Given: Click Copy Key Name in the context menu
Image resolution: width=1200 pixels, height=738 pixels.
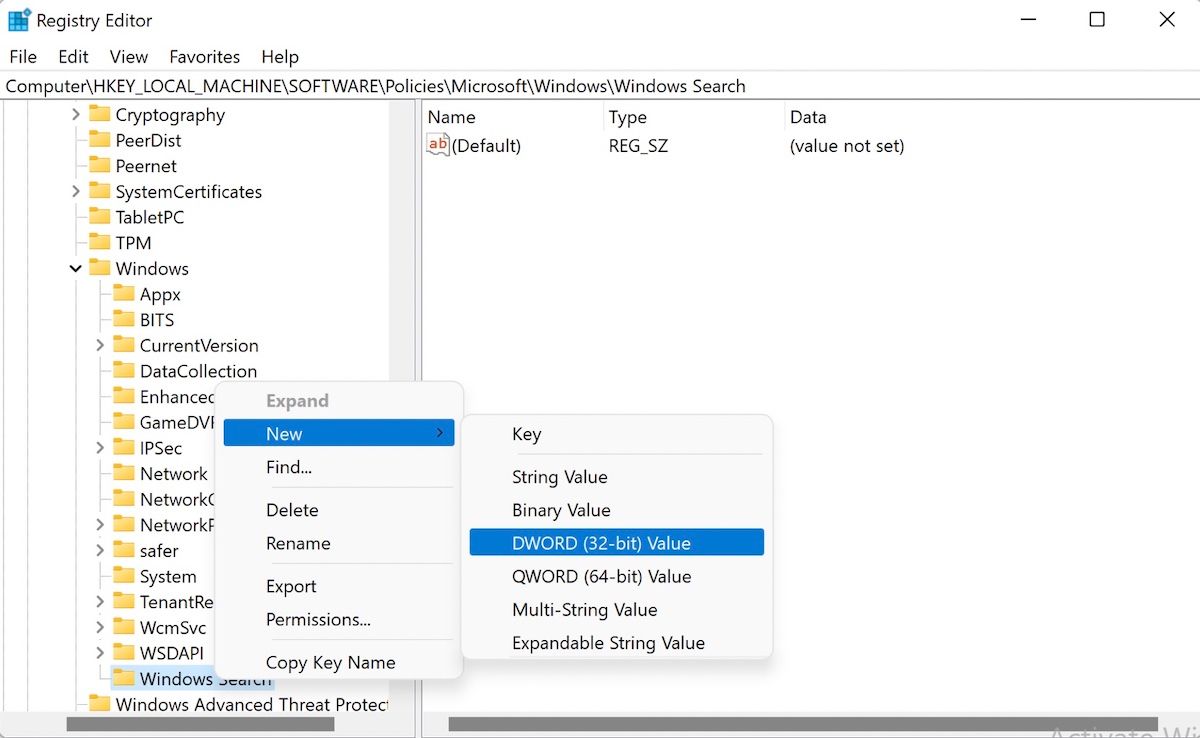Looking at the screenshot, I should pos(330,662).
